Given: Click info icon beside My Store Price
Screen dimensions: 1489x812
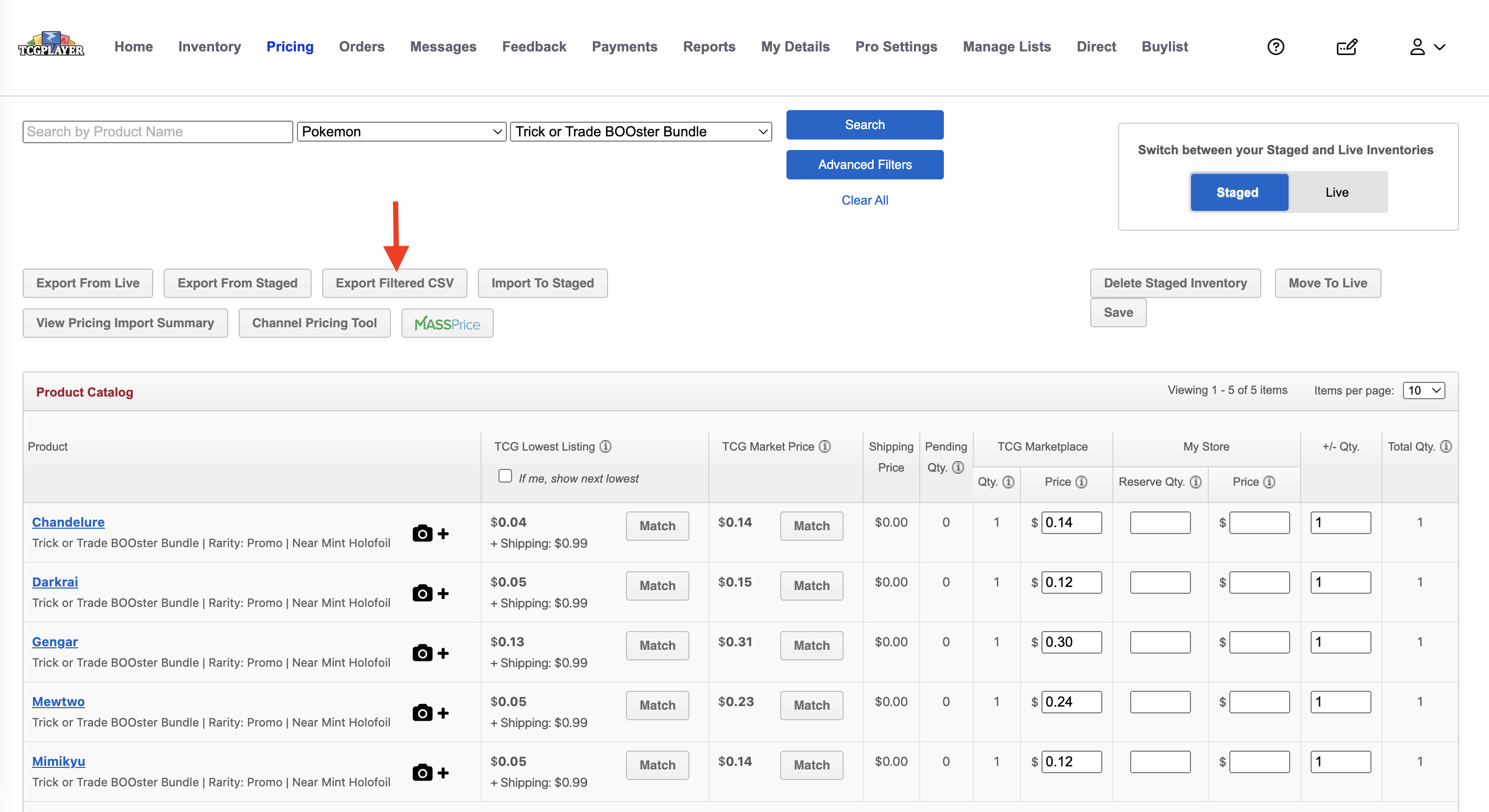Looking at the screenshot, I should [x=1269, y=482].
